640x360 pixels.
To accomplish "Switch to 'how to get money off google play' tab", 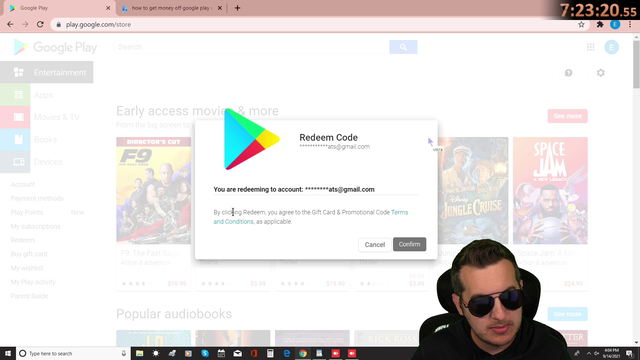I will [171, 8].
